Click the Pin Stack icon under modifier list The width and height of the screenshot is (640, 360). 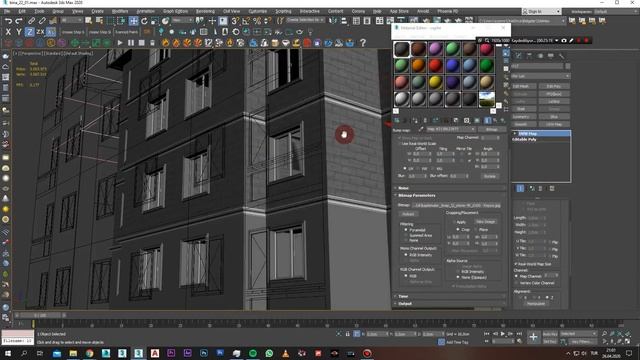coord(520,188)
